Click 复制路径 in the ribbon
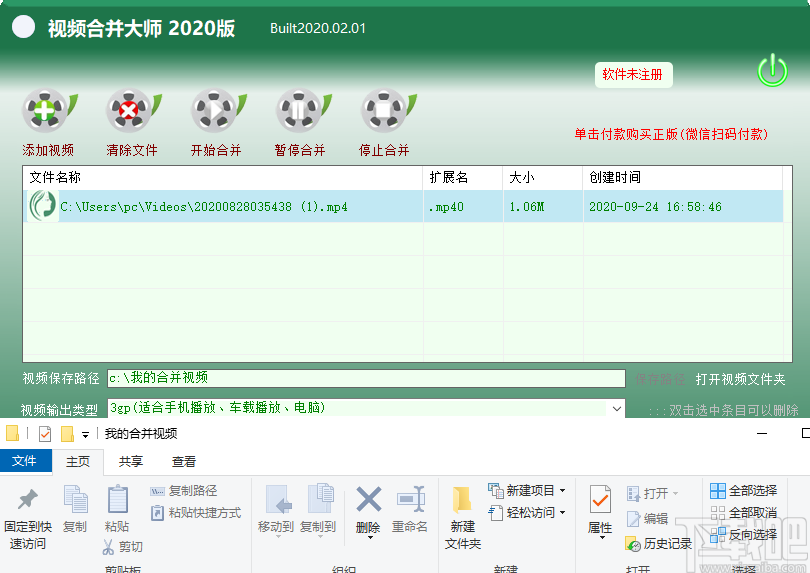 coord(184,491)
